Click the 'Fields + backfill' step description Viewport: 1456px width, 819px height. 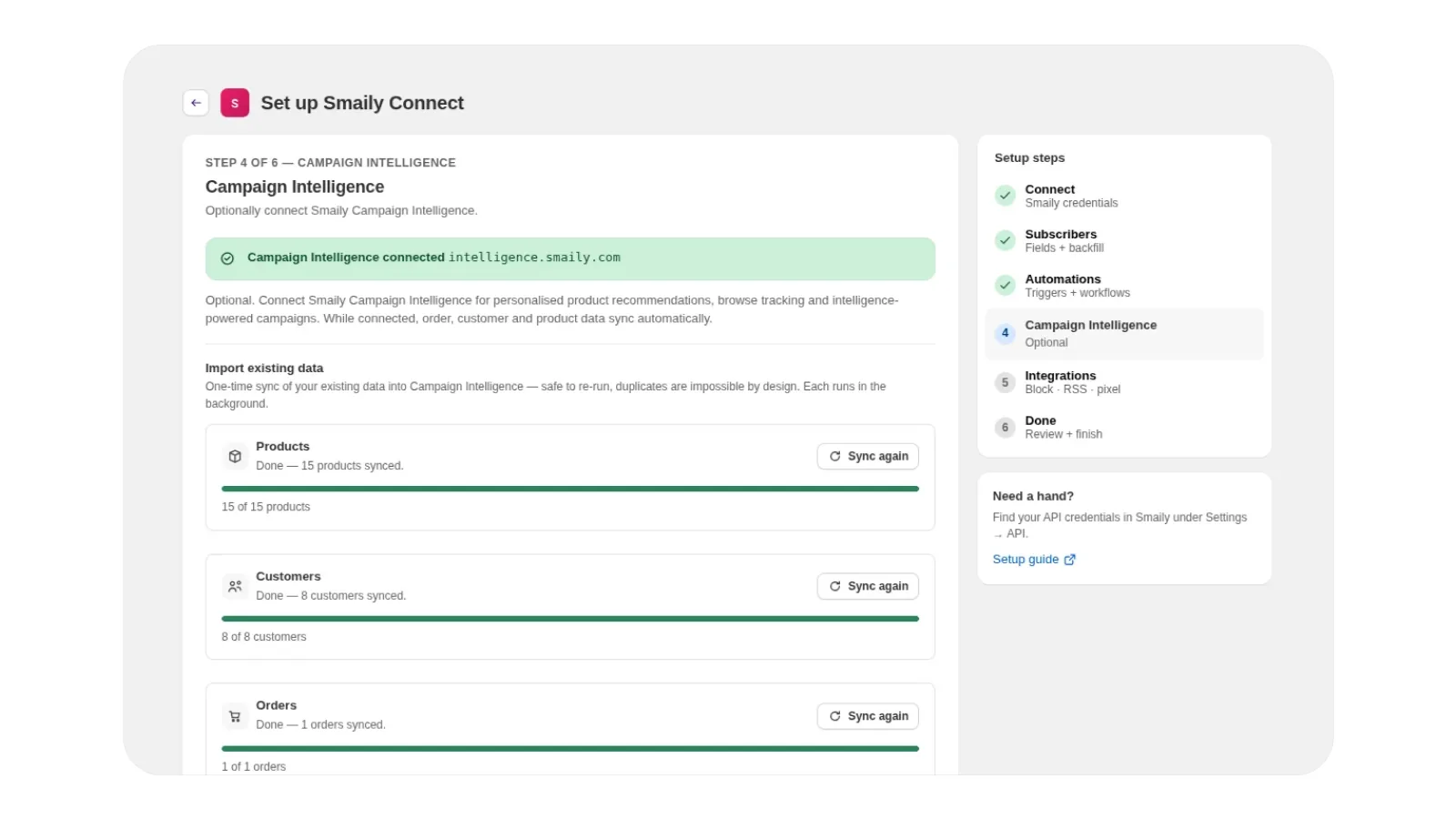click(1064, 248)
